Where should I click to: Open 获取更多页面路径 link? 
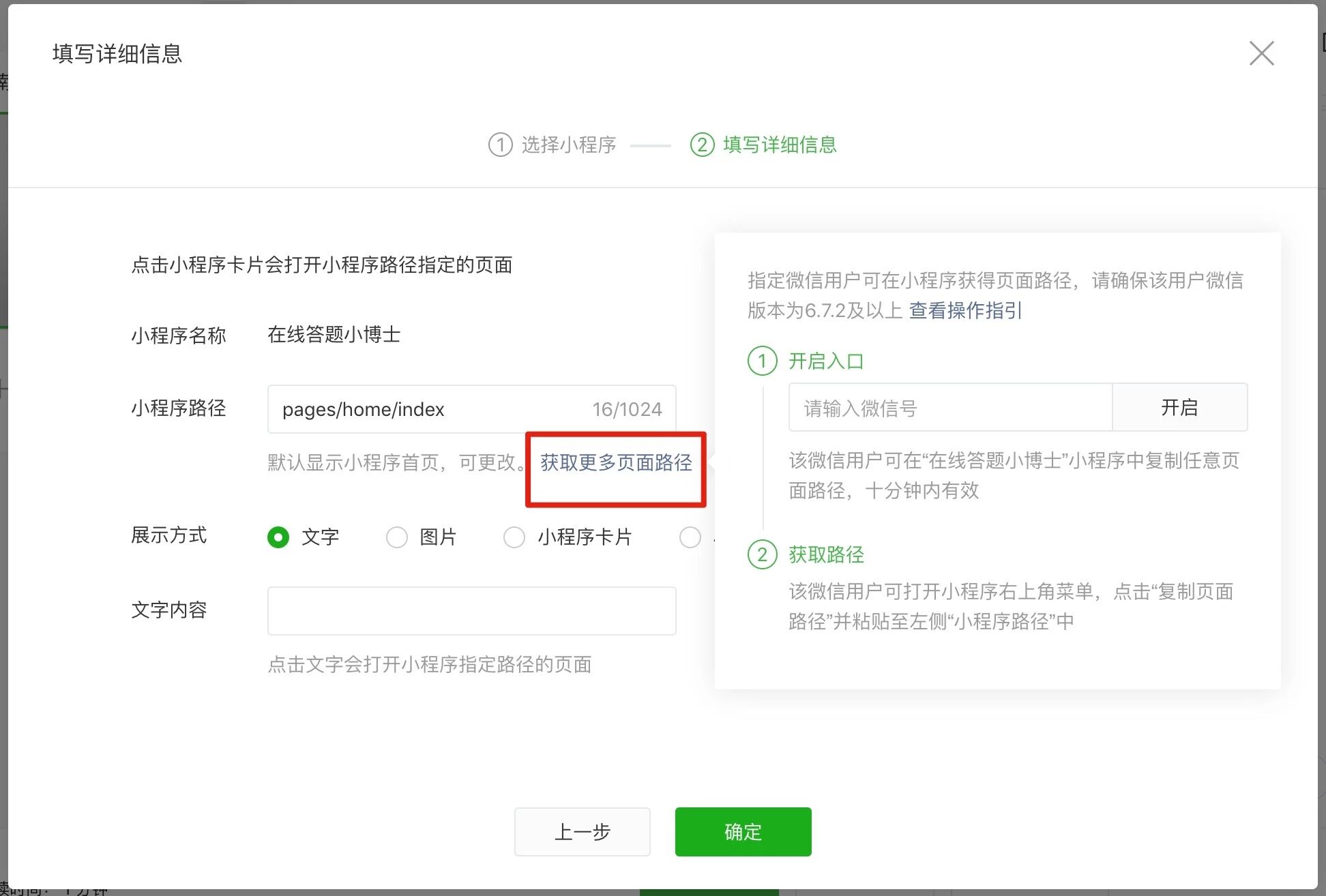pyautogui.click(x=616, y=463)
